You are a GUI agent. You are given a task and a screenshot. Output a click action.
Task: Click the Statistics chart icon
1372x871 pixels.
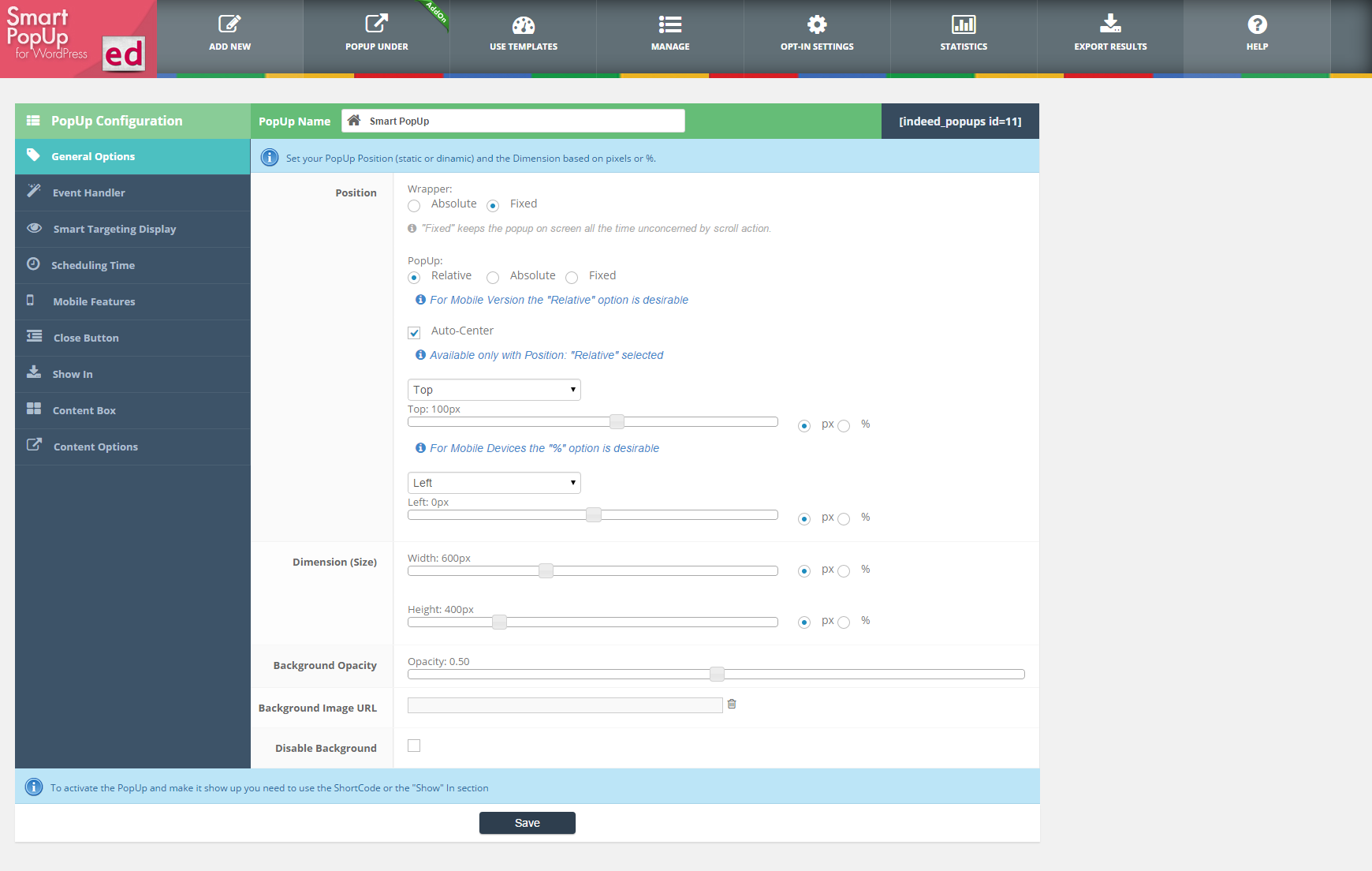pyautogui.click(x=964, y=24)
